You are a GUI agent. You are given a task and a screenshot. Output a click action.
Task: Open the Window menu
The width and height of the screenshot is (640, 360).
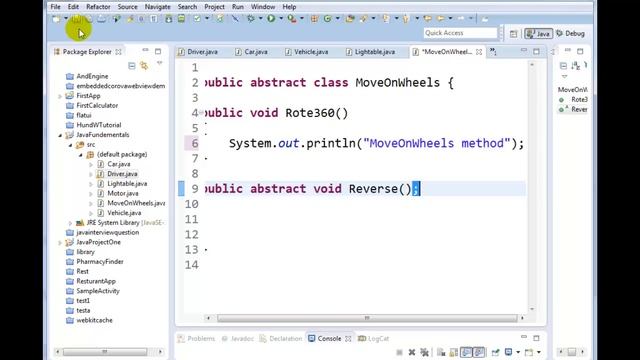pos(263,7)
